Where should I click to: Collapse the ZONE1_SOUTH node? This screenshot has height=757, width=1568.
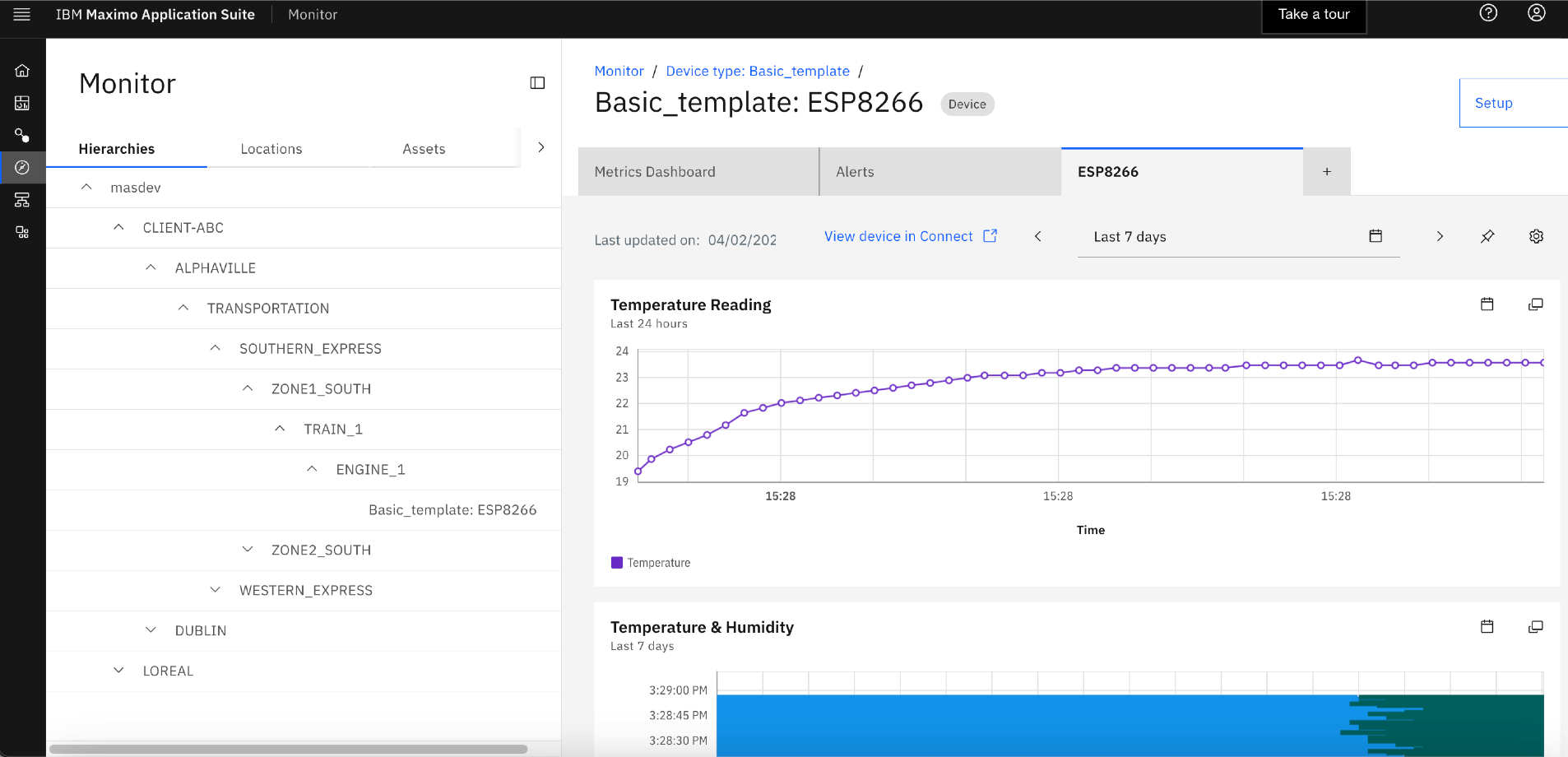pyautogui.click(x=248, y=388)
